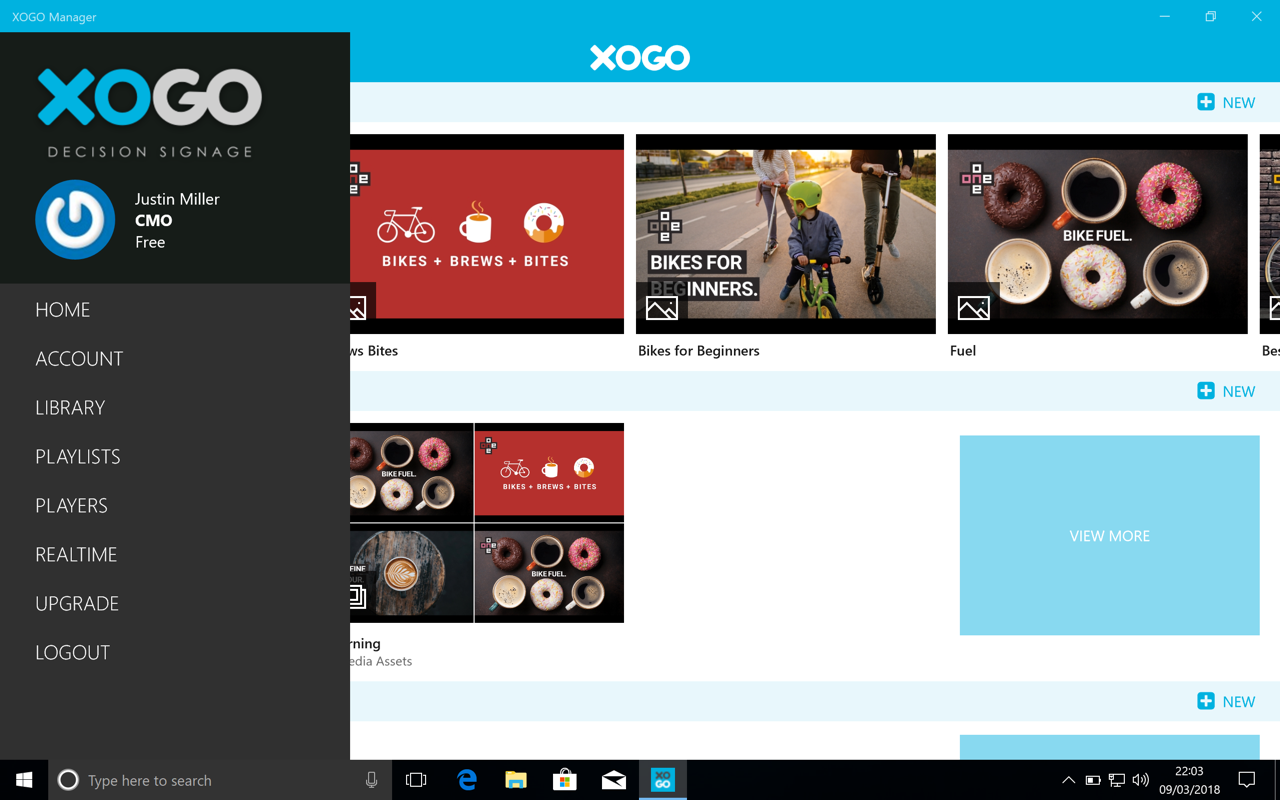
Task: Open Microsoft Store from the taskbar
Action: pos(564,780)
